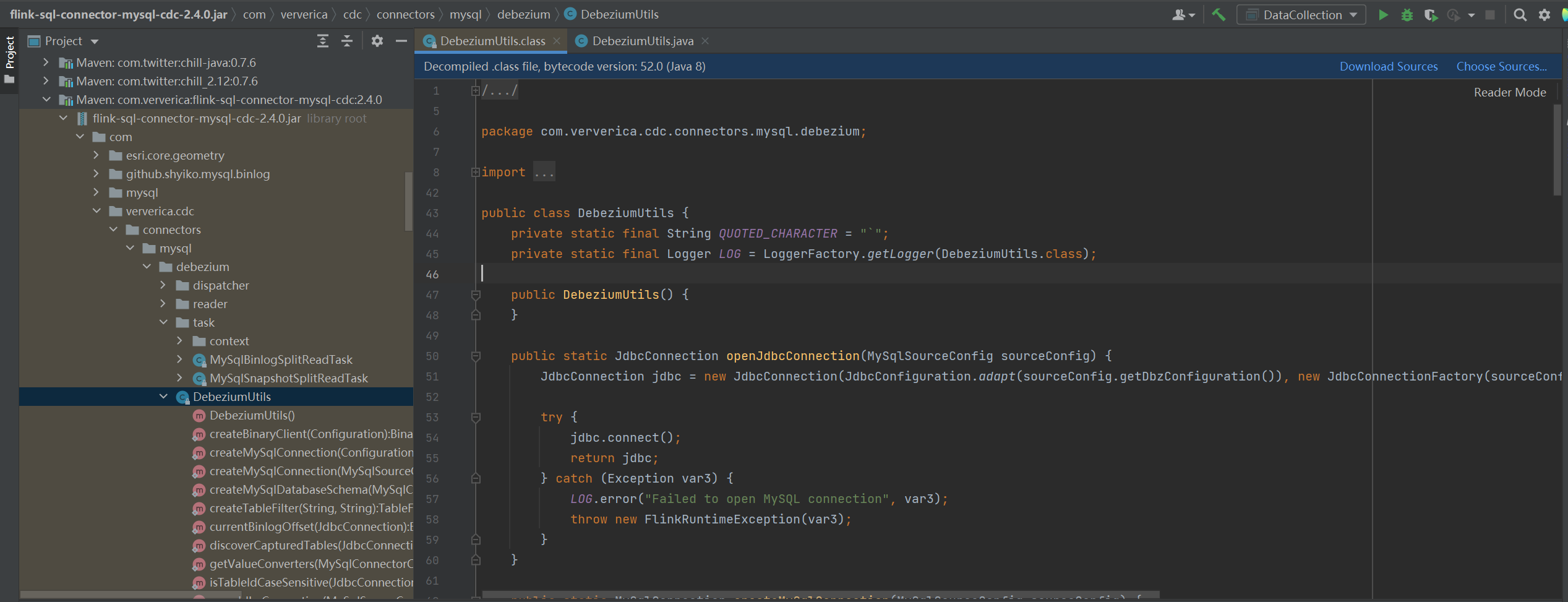Open the Project view selector dropdown
Image resolution: width=1568 pixels, height=602 pixels.
[95, 41]
